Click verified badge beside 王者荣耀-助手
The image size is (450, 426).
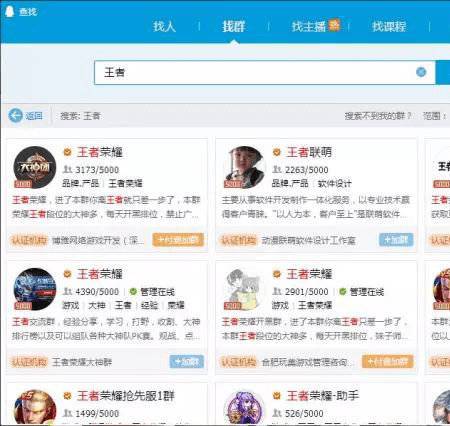click(x=277, y=396)
